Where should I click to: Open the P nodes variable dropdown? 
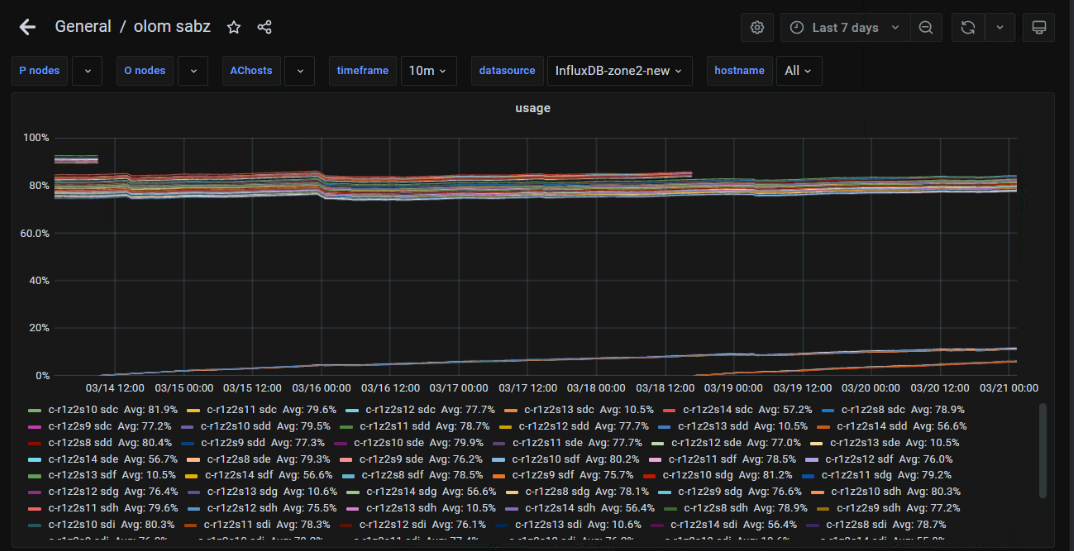pos(88,71)
